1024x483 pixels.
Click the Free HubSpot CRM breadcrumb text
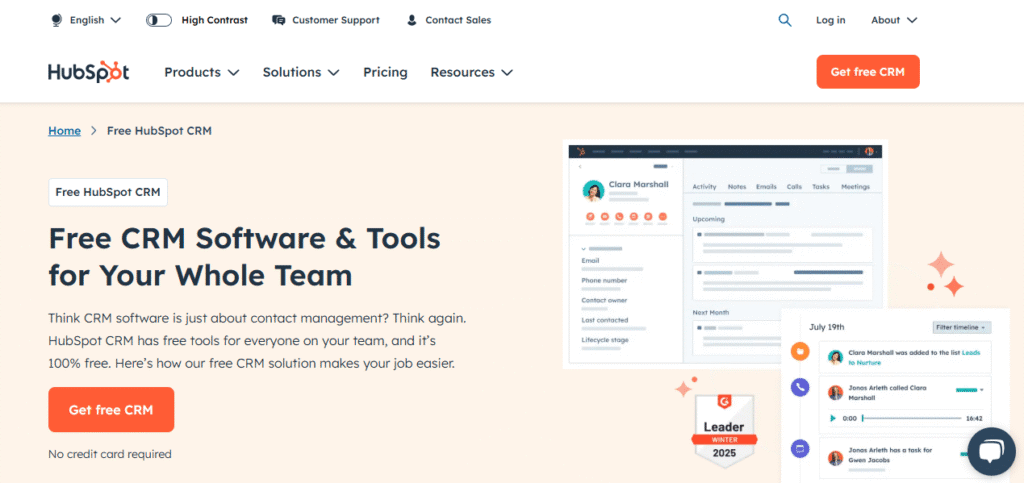(159, 131)
